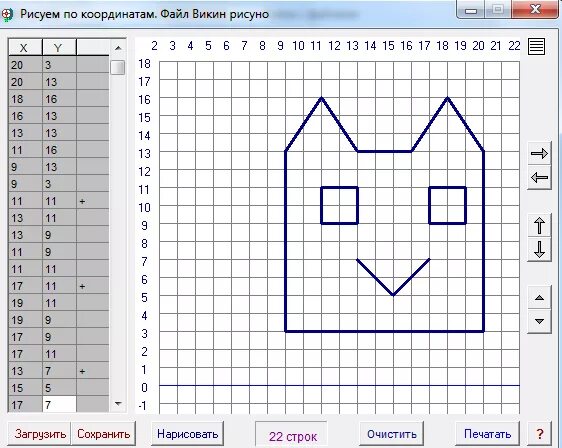562x448 pixels.
Task: Click the application icon in title bar
Action: [x=7, y=14]
